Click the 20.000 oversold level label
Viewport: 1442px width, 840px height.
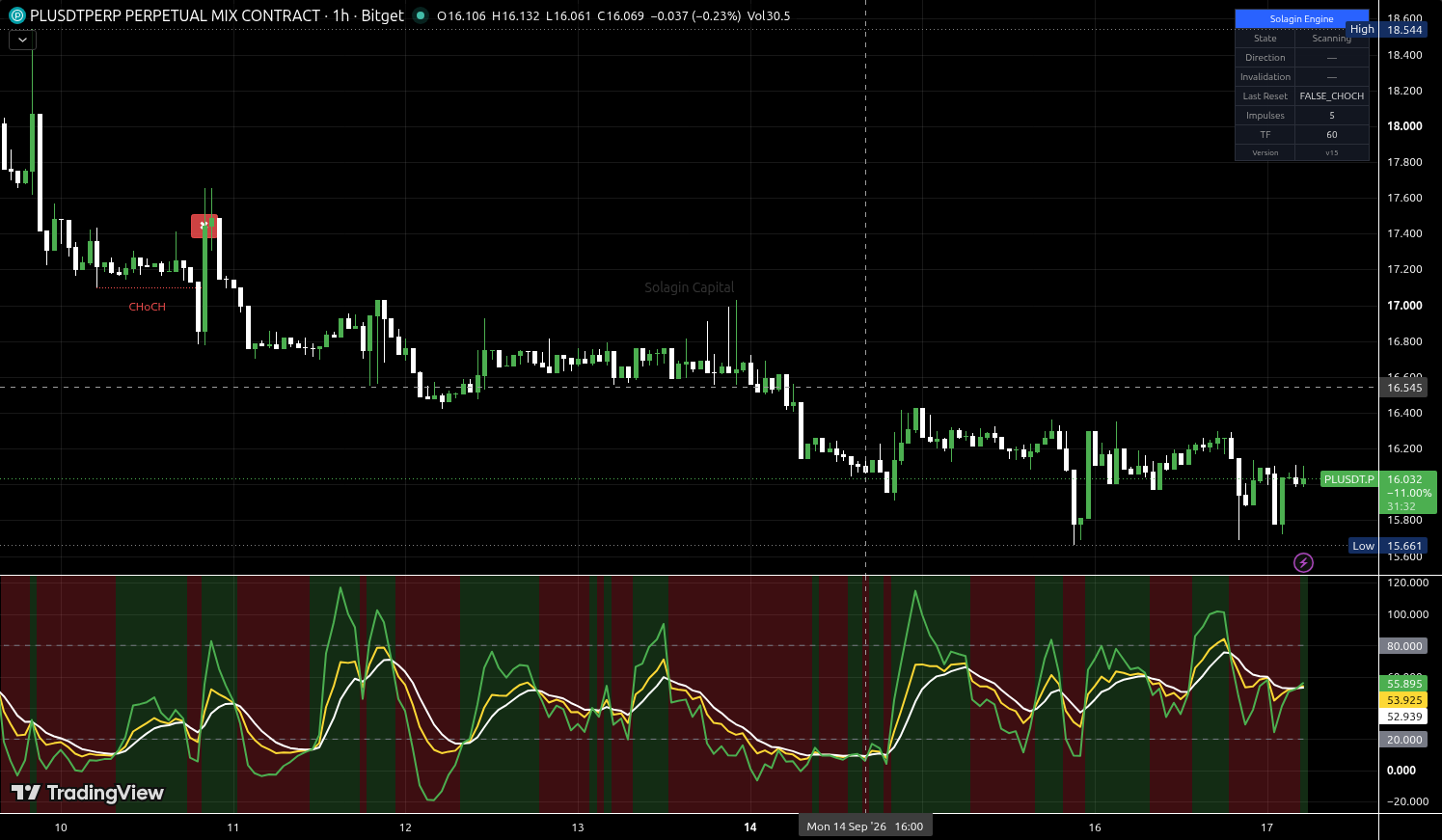1404,740
